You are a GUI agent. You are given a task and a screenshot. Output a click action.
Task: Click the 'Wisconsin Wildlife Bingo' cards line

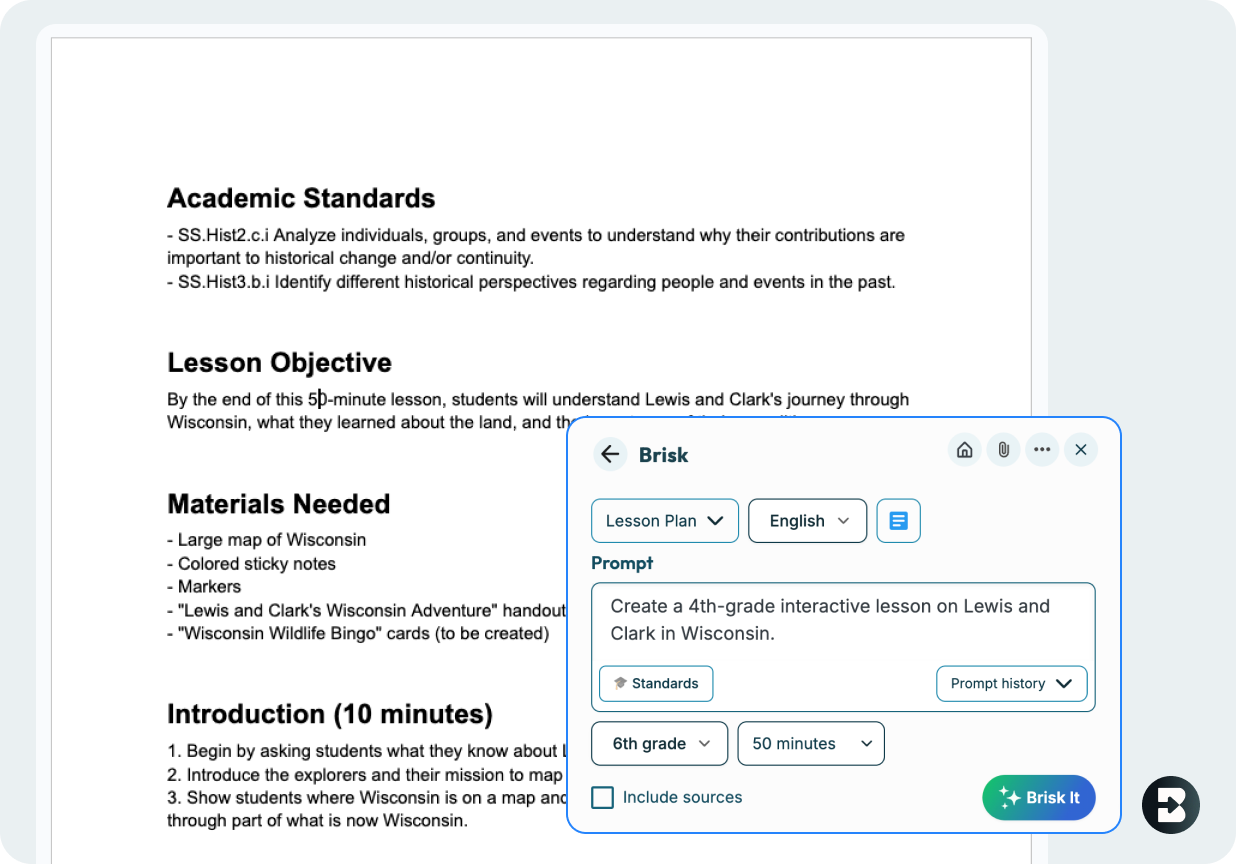[x=358, y=634]
